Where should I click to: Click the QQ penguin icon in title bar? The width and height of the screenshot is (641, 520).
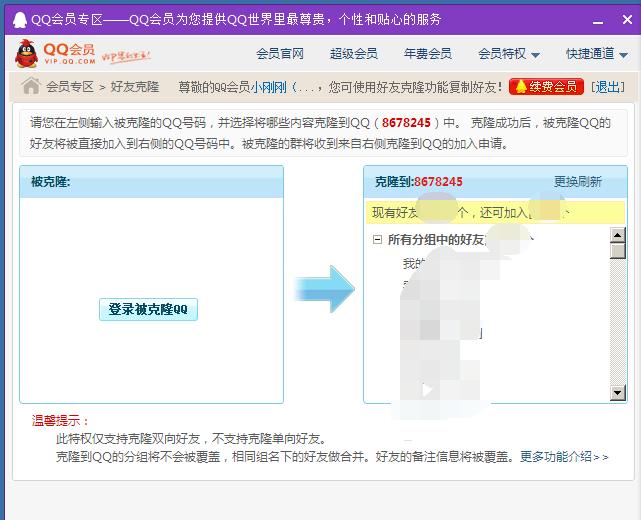pos(20,20)
